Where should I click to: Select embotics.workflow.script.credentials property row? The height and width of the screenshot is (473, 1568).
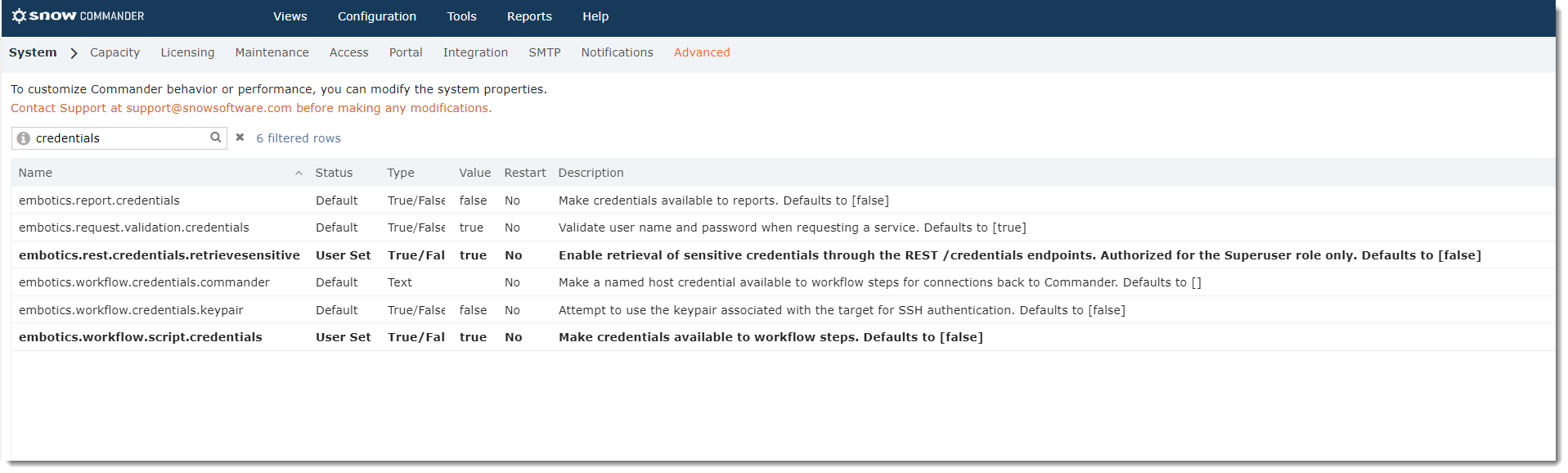click(x=783, y=337)
